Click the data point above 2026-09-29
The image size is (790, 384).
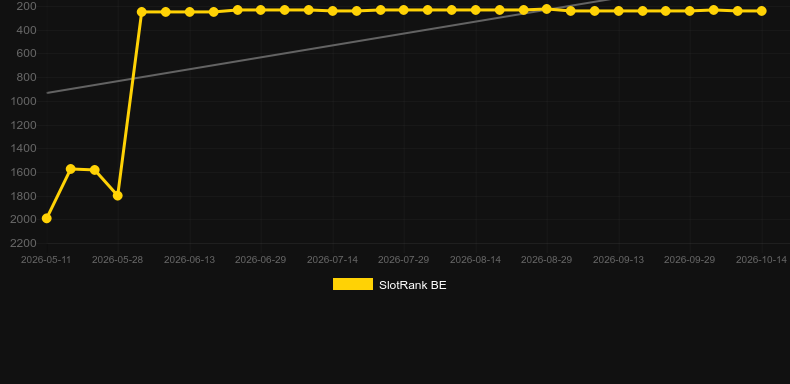[x=690, y=11]
